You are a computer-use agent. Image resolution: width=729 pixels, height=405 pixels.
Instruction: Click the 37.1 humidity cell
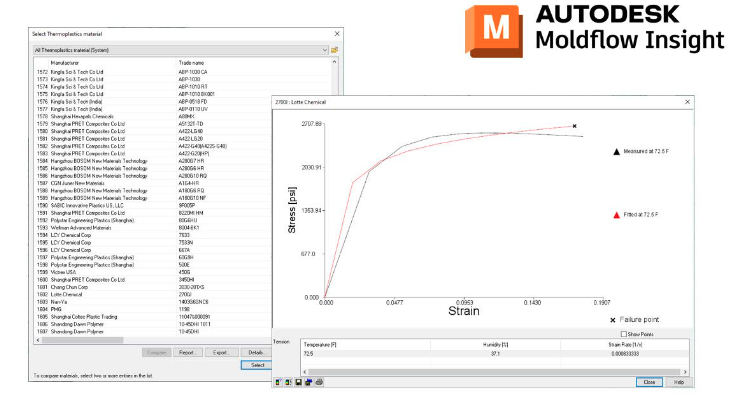coord(495,354)
